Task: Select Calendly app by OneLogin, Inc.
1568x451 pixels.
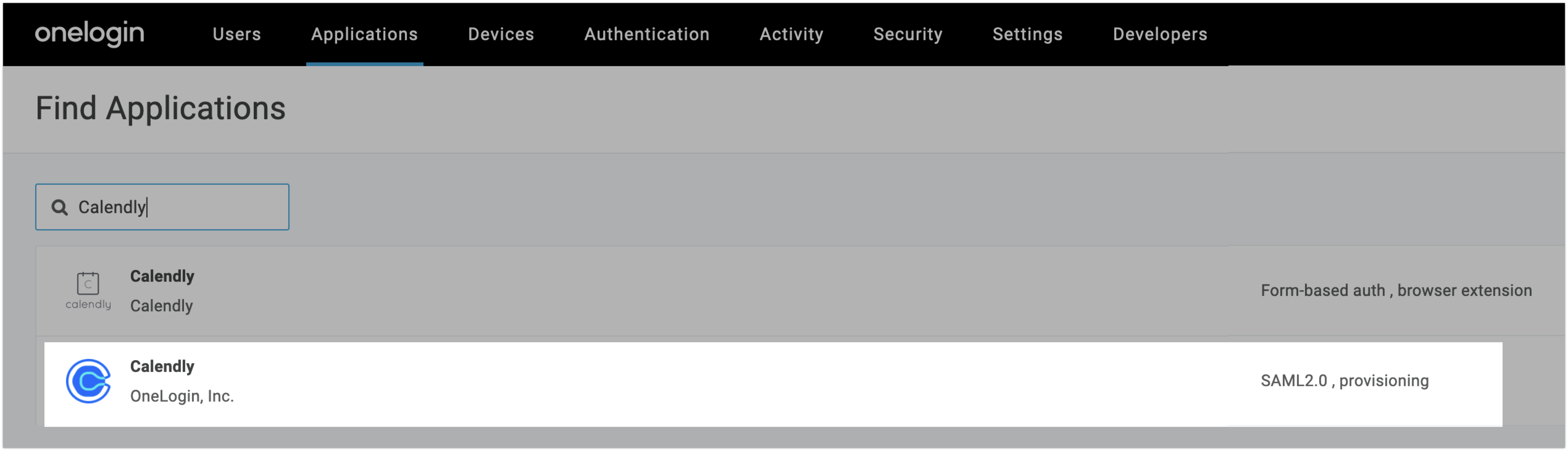Action: (x=162, y=366)
